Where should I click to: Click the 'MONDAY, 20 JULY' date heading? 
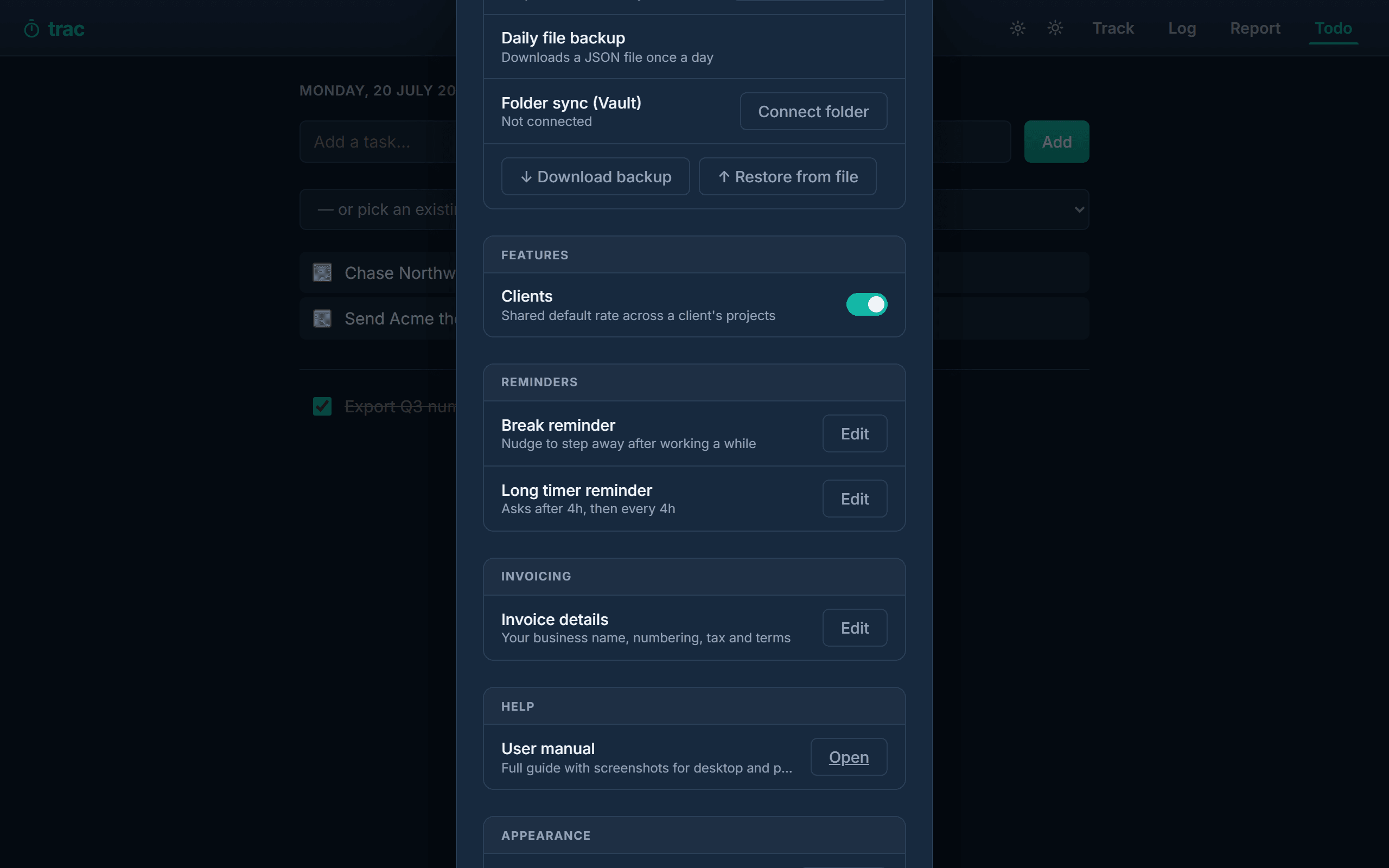(x=378, y=91)
